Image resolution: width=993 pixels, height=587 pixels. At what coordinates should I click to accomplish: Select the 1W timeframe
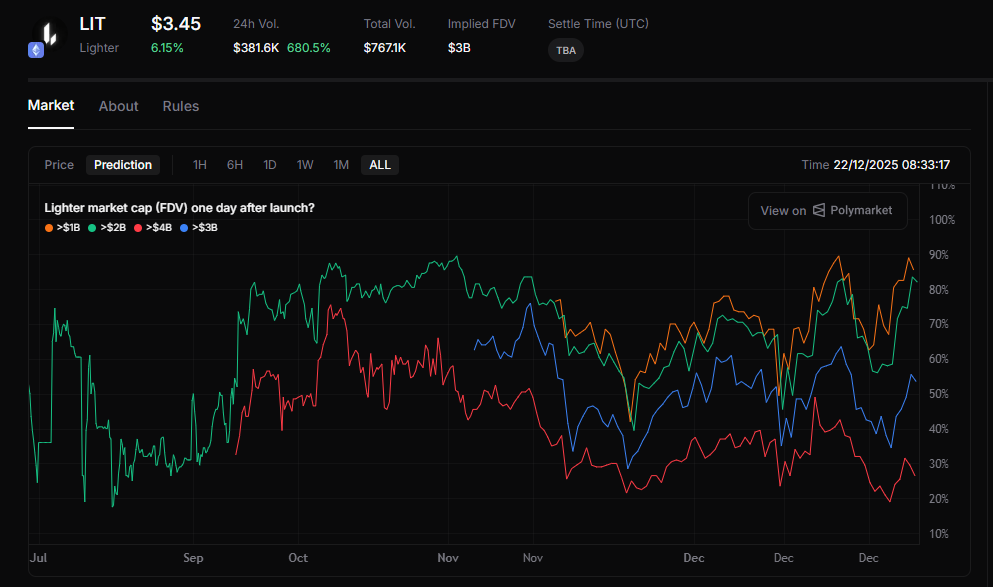[x=305, y=164]
